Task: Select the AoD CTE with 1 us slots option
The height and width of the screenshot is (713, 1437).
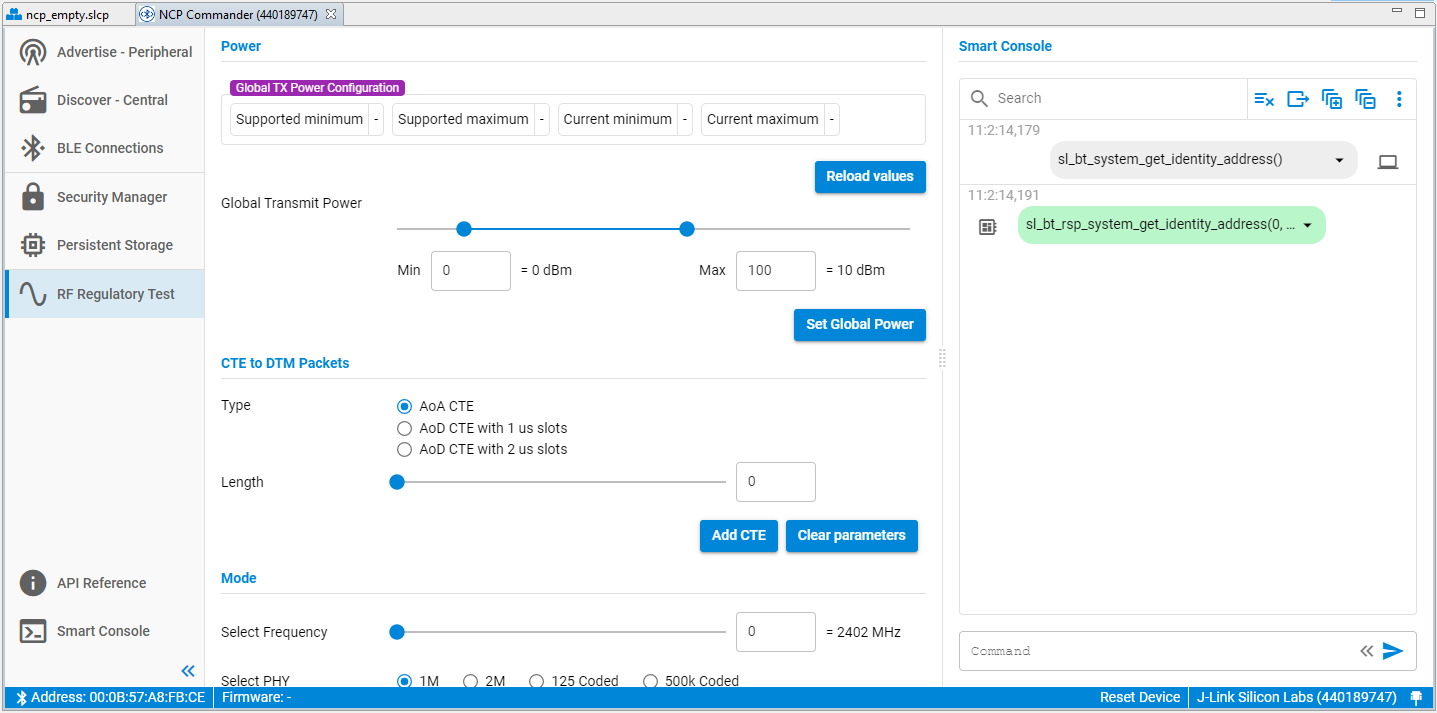Action: coord(404,427)
